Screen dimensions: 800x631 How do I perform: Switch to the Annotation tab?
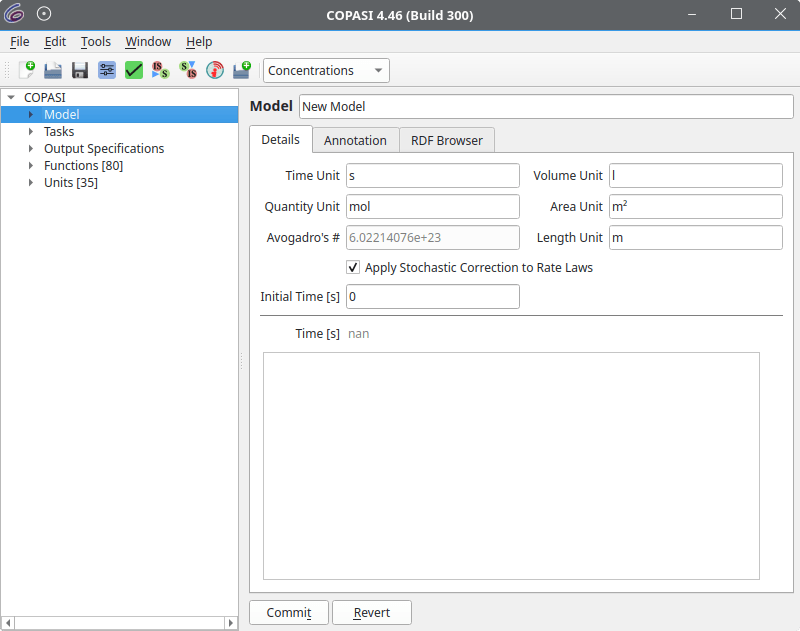tap(355, 140)
